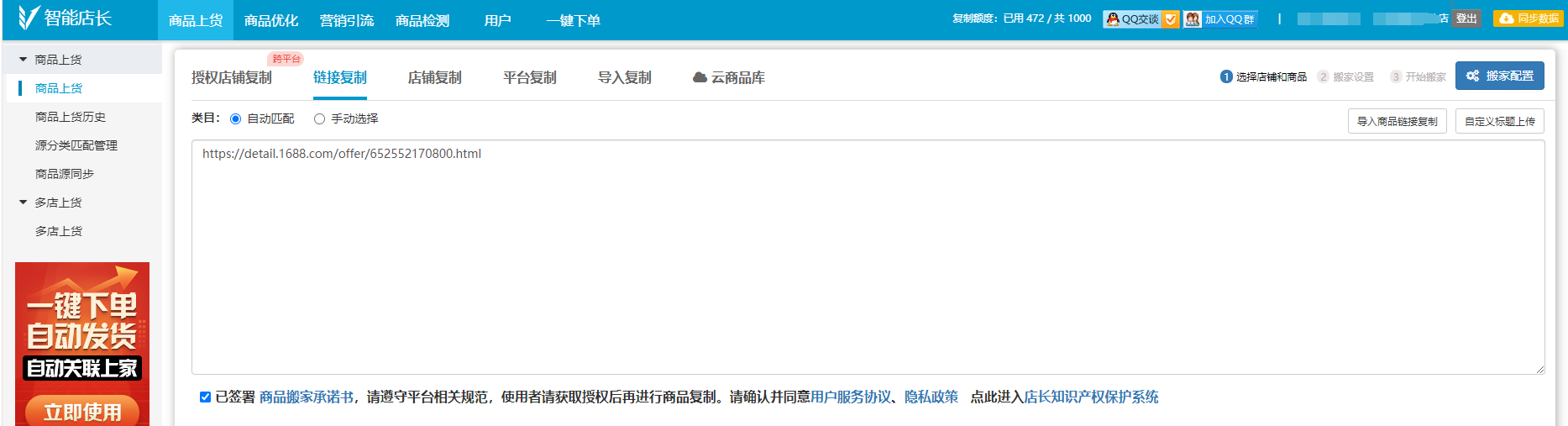Click the 登出 logout button
This screenshot has height=426, width=1568.
click(1466, 18)
